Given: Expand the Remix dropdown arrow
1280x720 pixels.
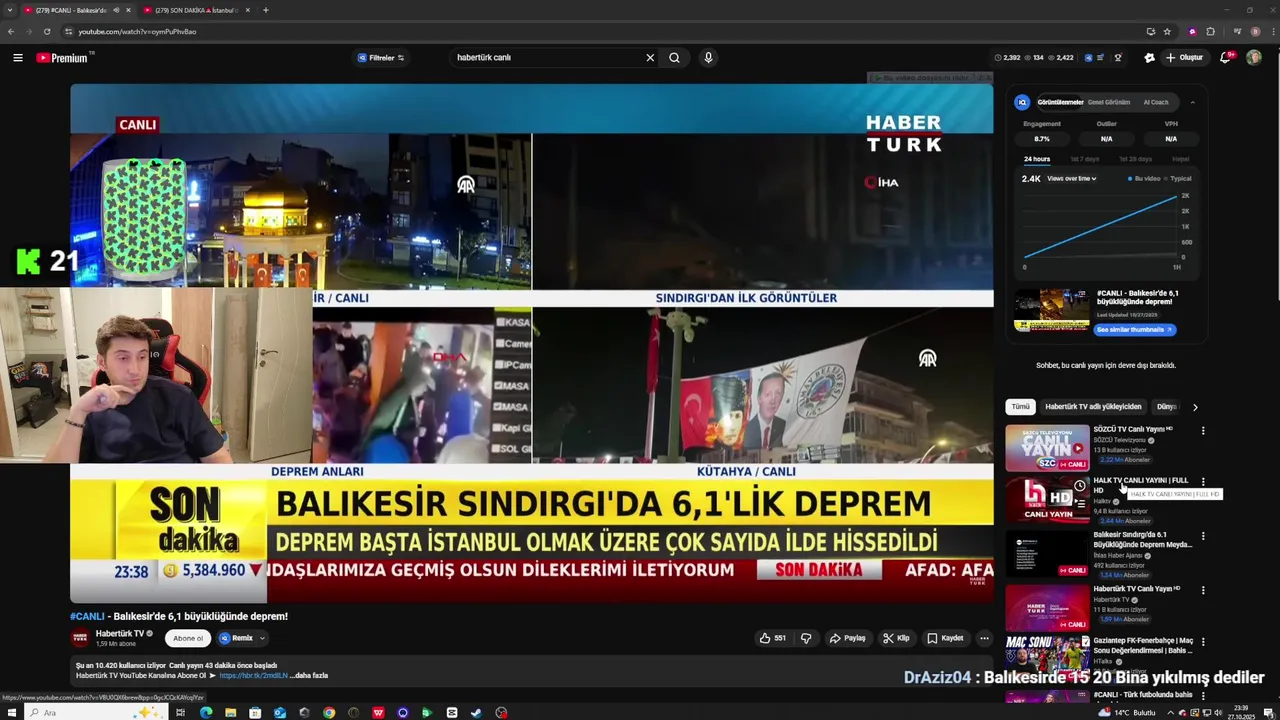Looking at the screenshot, I should pyautogui.click(x=263, y=638).
